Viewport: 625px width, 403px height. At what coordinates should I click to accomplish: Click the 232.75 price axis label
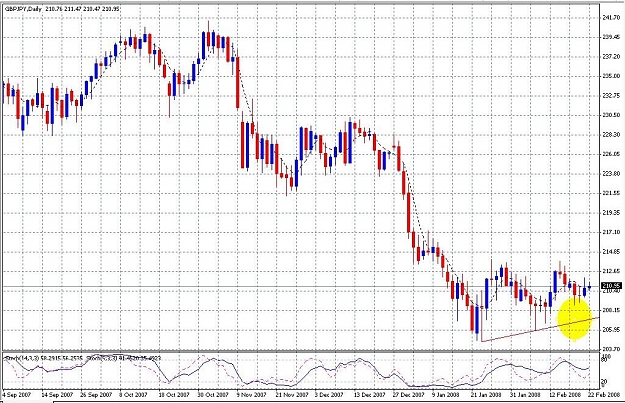click(x=611, y=96)
